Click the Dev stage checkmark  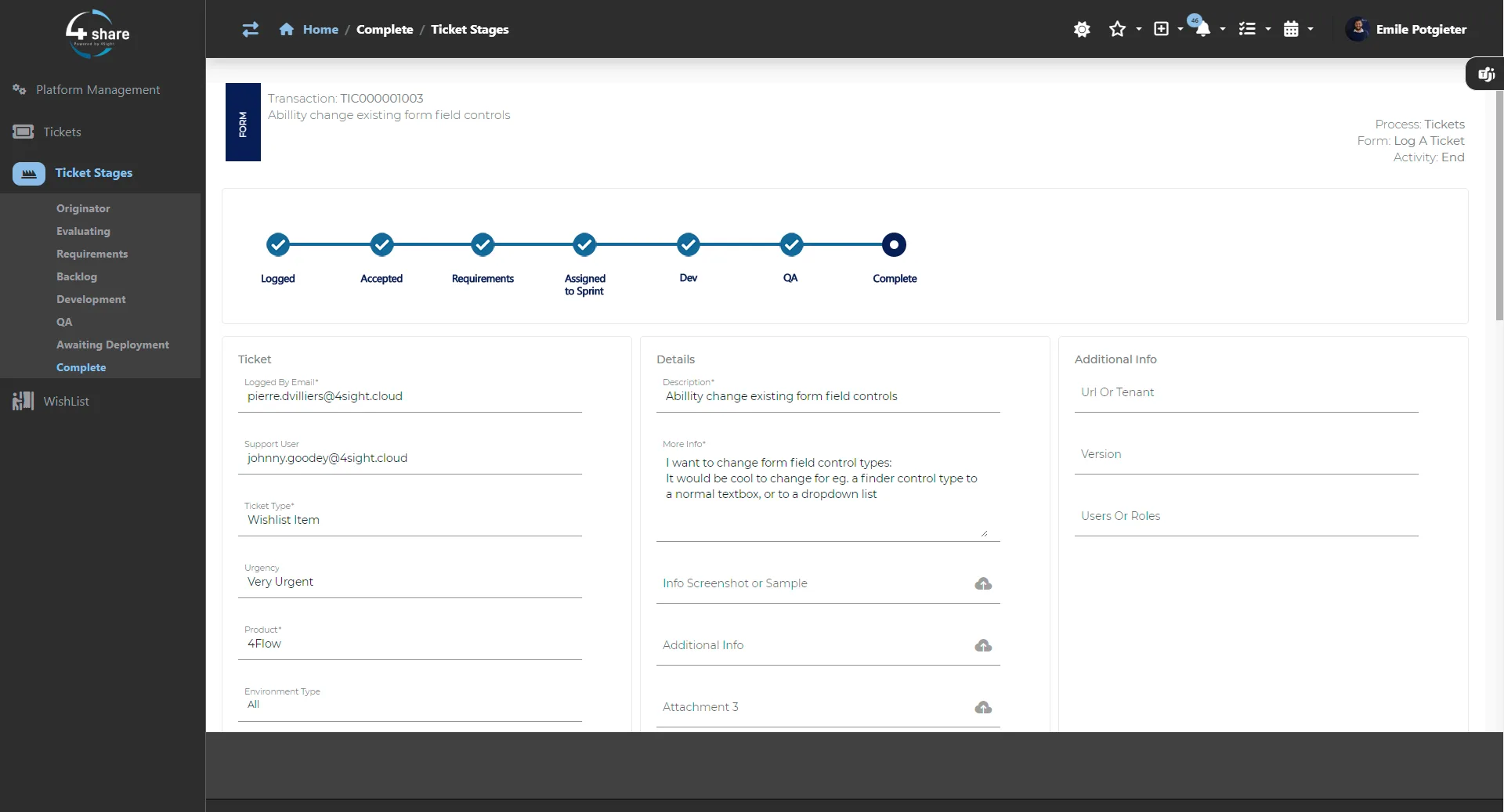tap(689, 245)
